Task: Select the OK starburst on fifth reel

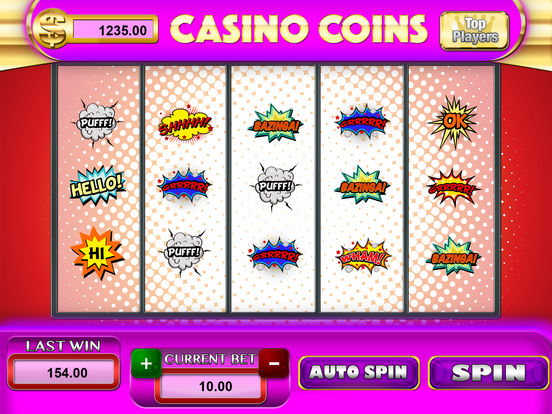Action: click(x=453, y=122)
